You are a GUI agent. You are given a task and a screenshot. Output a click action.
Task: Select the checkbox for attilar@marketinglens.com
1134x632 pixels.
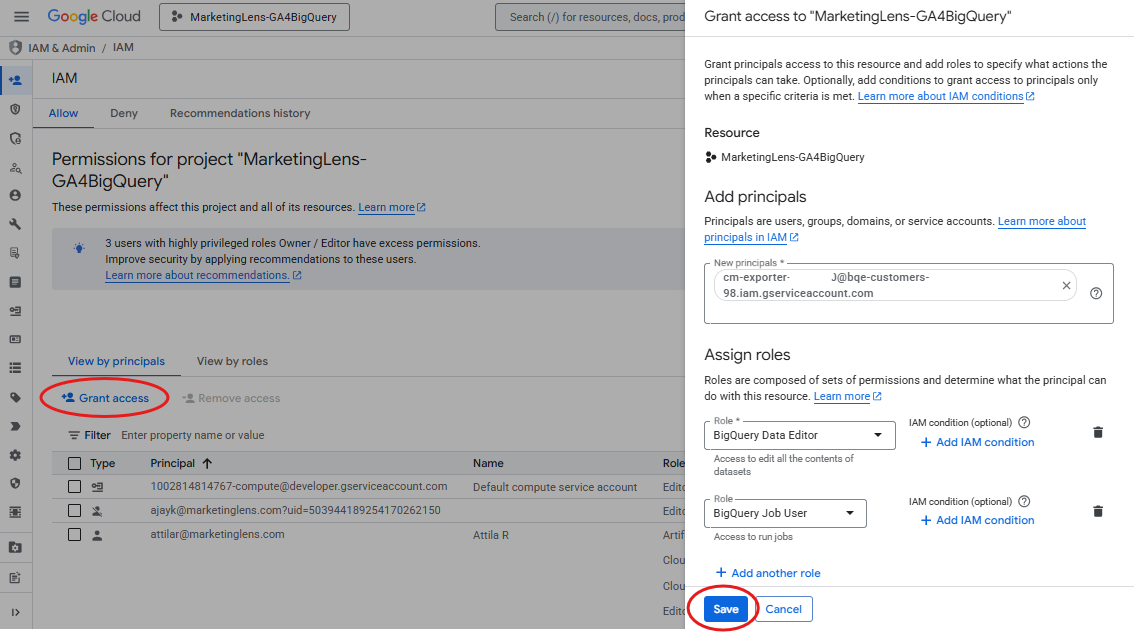74,534
